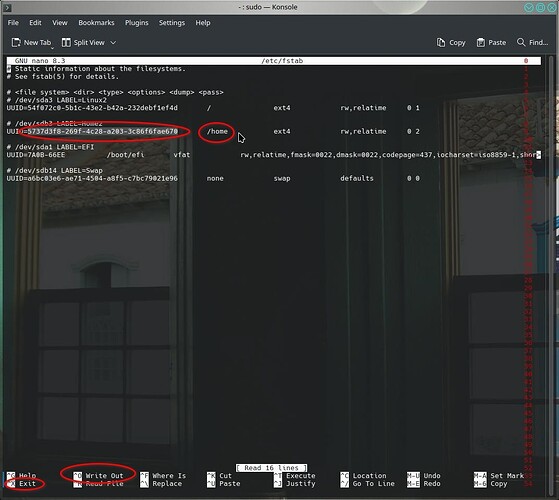Expand the Split View dropdown arrow

pyautogui.click(x=113, y=43)
